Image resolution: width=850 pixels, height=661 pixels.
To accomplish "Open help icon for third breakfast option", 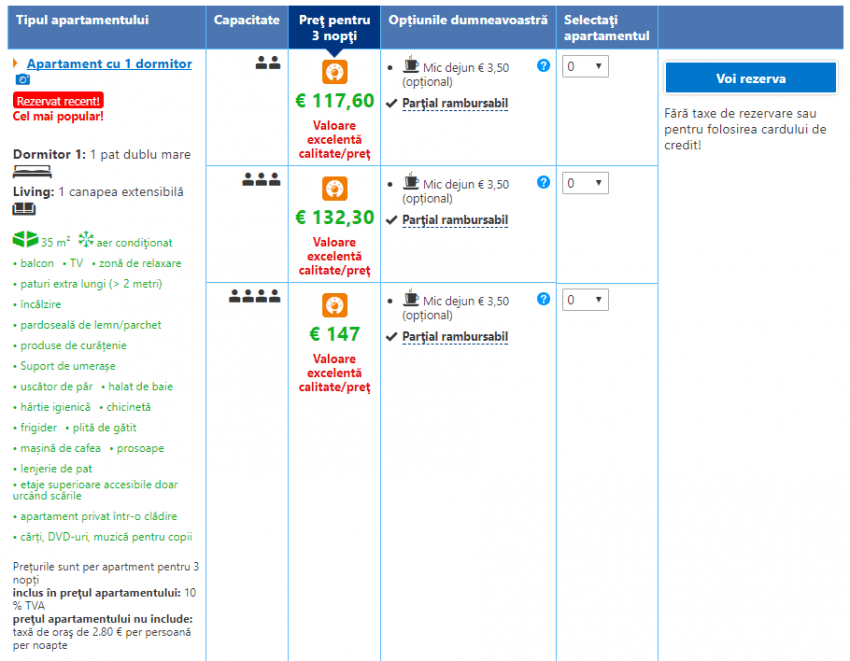I will pyautogui.click(x=543, y=299).
